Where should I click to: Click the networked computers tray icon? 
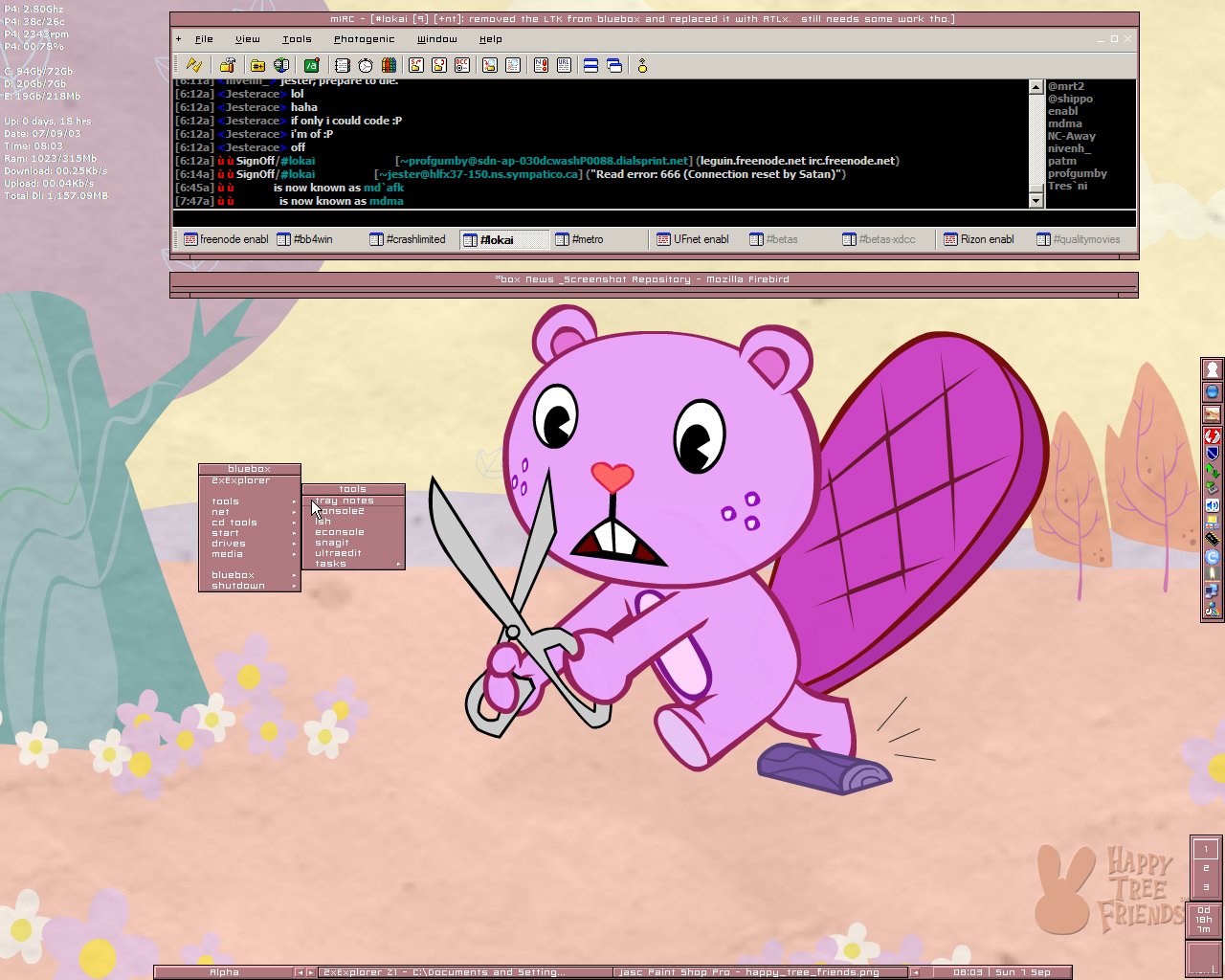coord(1213,591)
